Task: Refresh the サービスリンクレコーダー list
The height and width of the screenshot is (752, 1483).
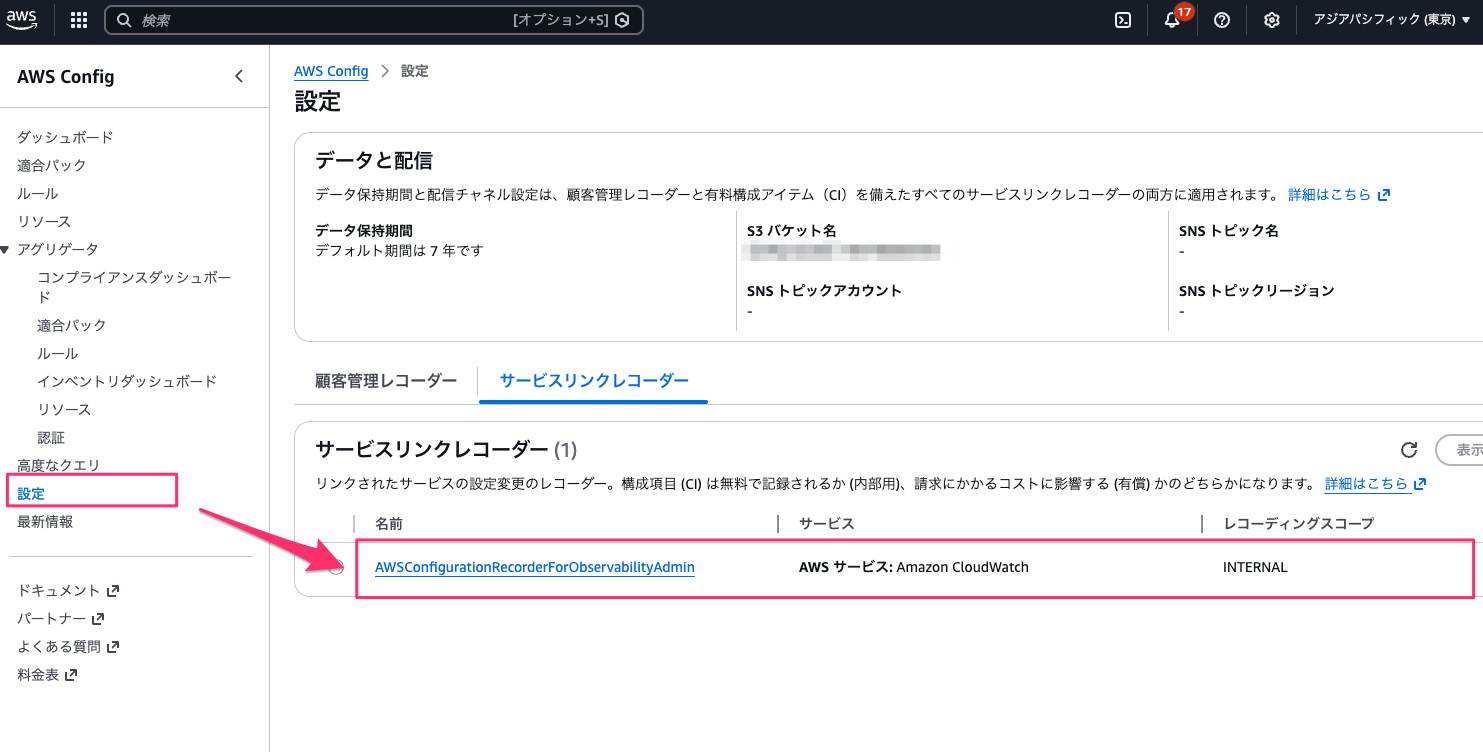Action: pos(1409,450)
